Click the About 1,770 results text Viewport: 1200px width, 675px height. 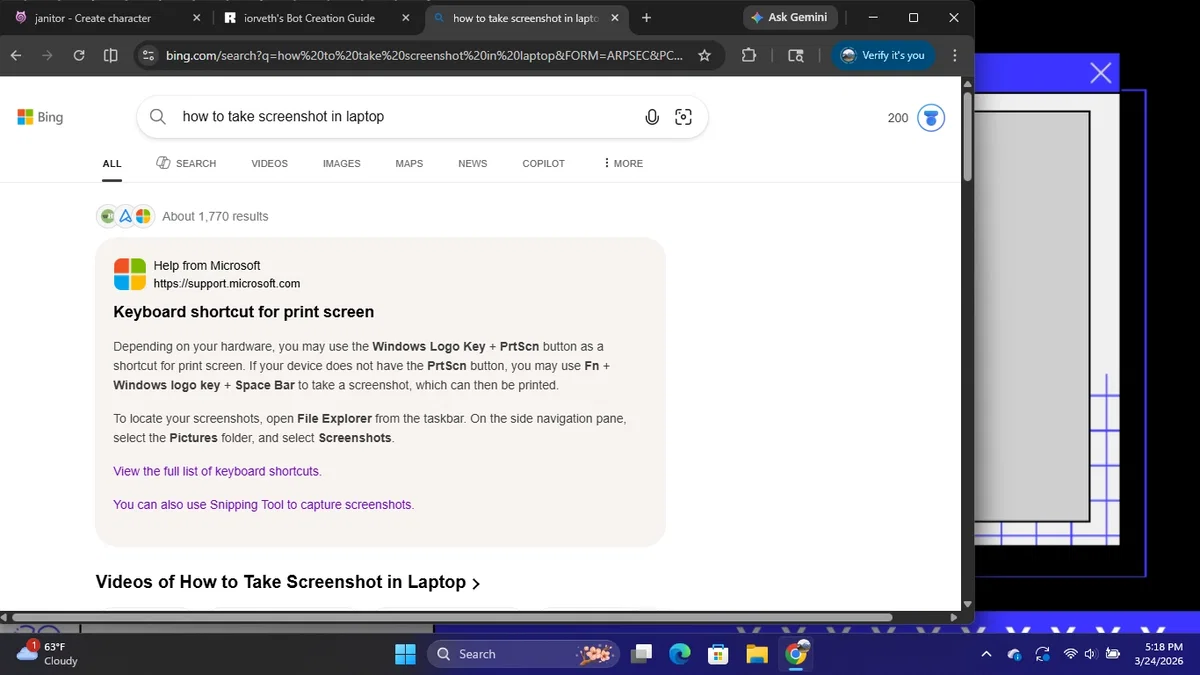[x=215, y=217]
